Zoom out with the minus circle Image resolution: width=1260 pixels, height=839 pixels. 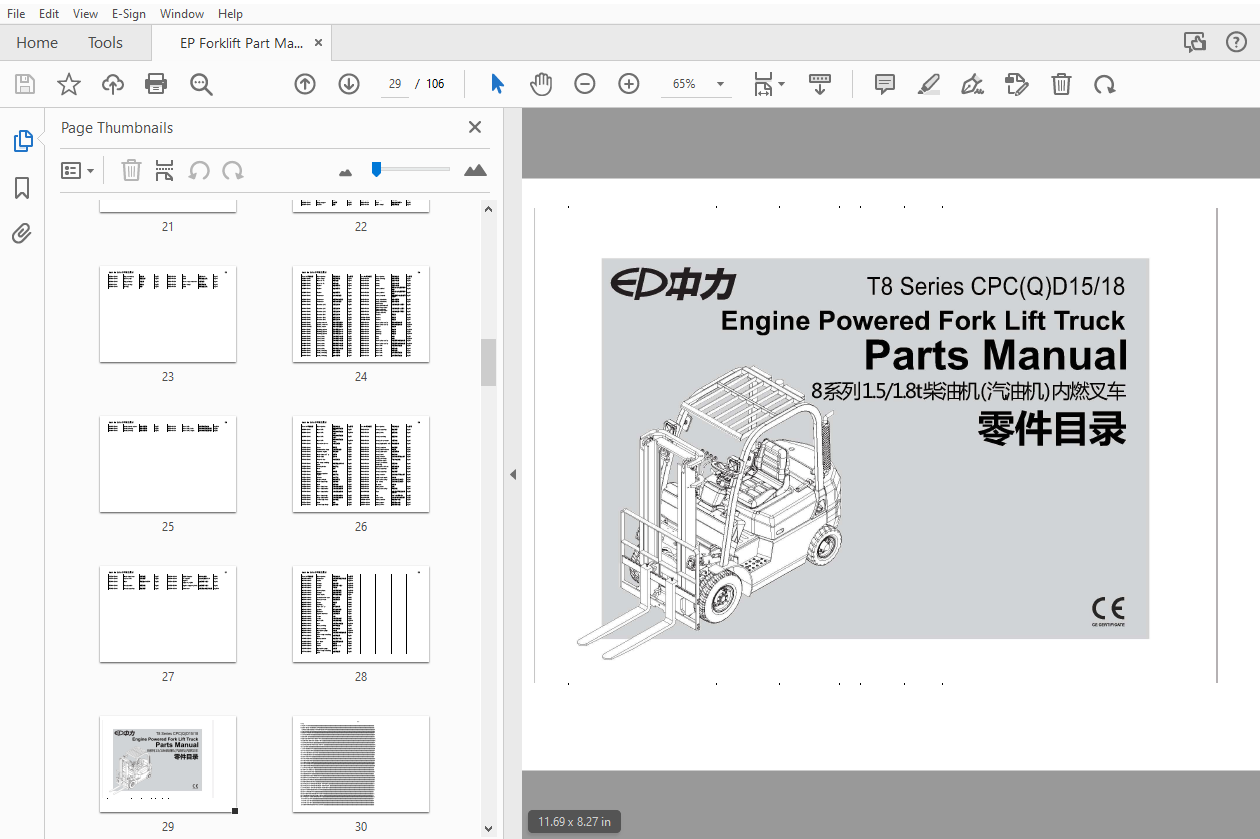coord(585,84)
